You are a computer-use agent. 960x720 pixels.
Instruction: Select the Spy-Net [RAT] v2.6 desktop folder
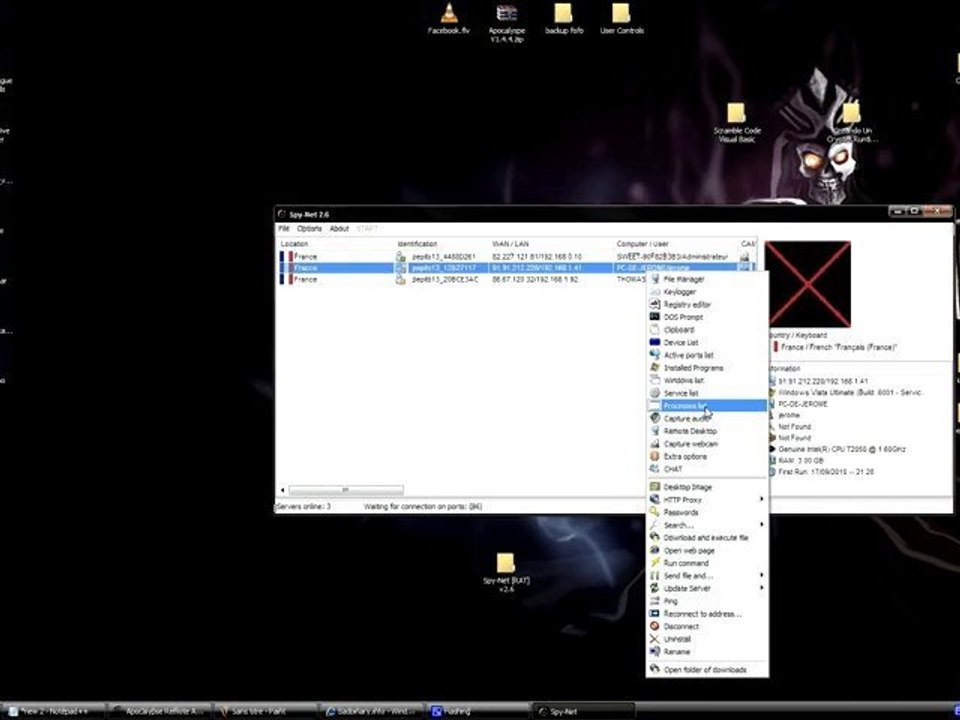tap(506, 572)
